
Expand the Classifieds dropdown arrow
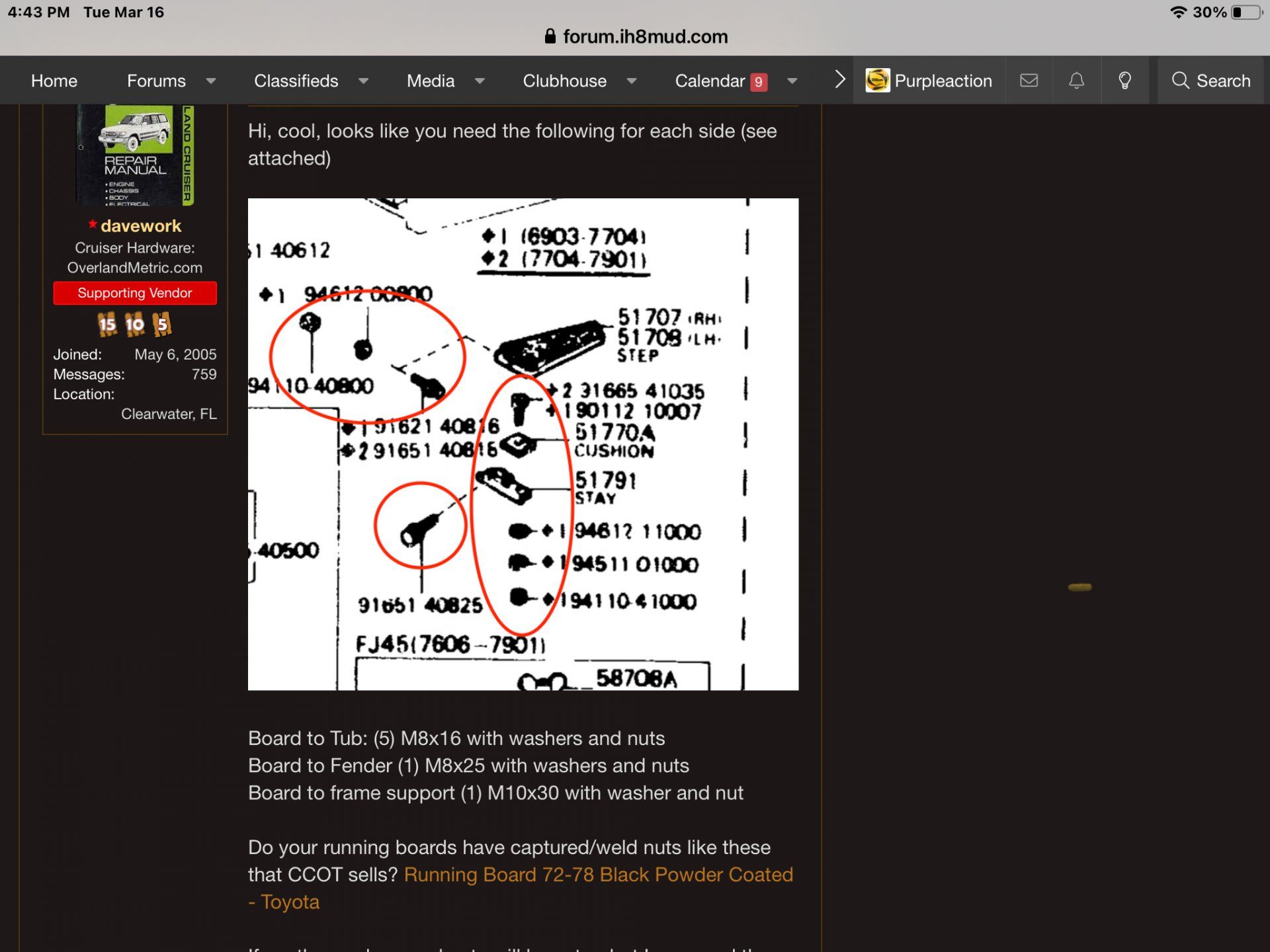point(363,81)
